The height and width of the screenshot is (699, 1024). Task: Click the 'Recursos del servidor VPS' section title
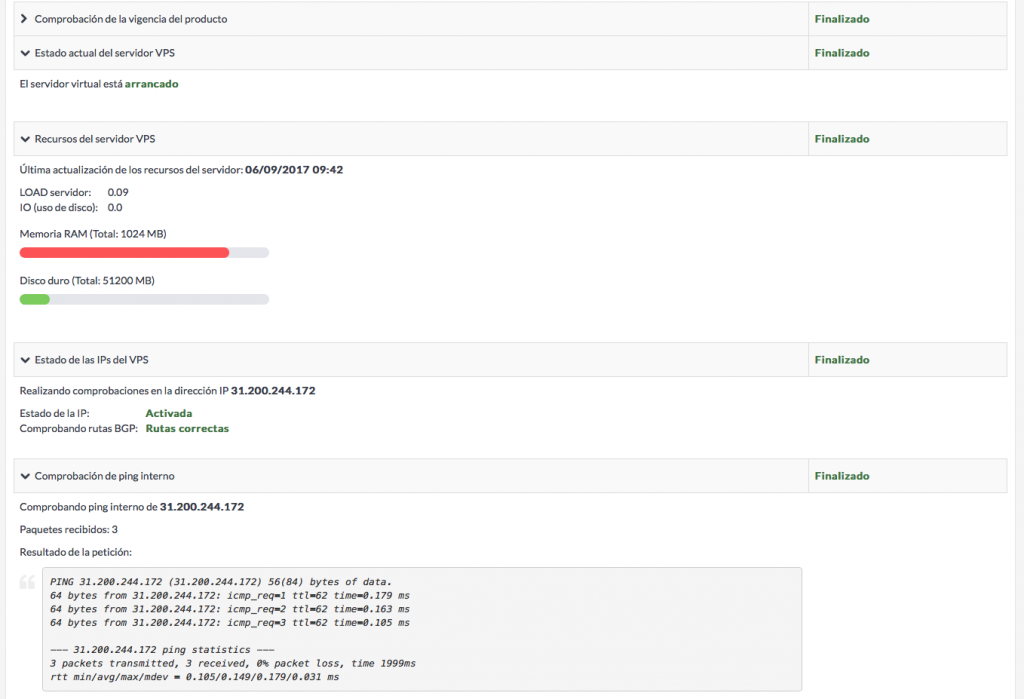pyautogui.click(x=94, y=139)
